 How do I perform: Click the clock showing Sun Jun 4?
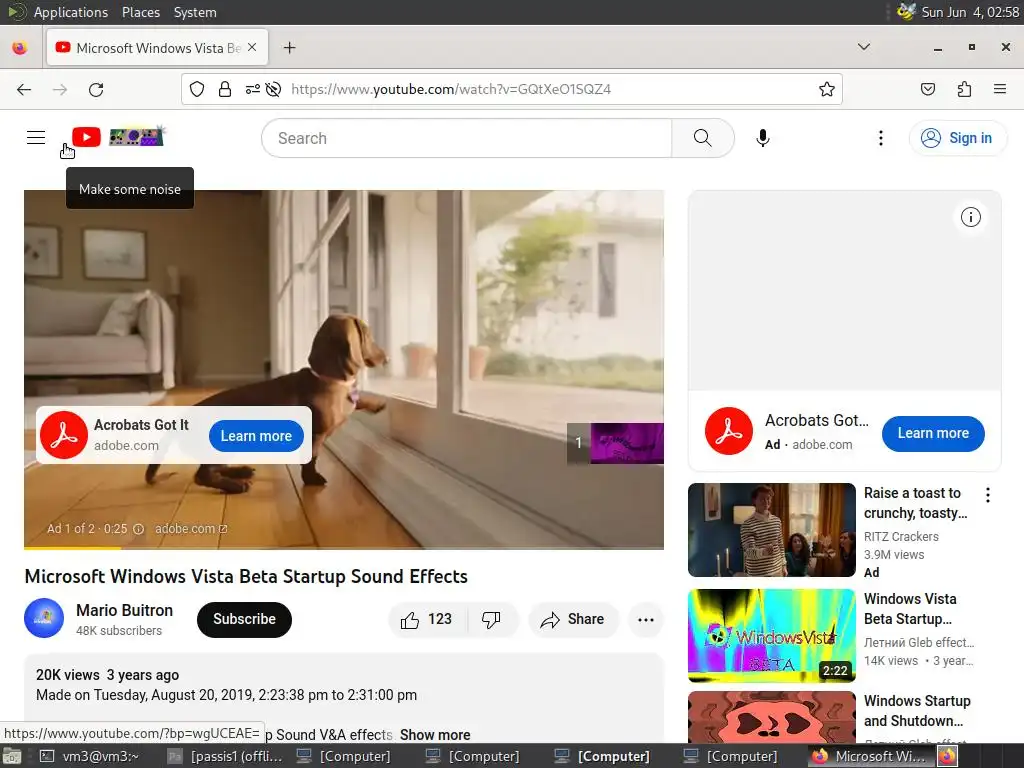[x=970, y=12]
